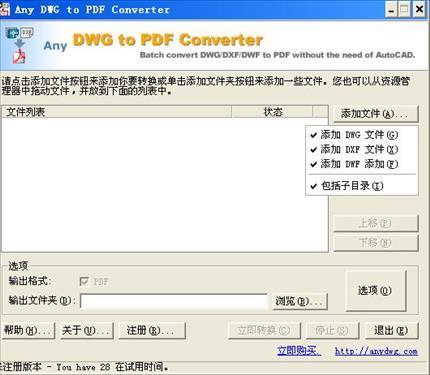Exit with the 退出(E) button
The width and height of the screenshot is (430, 375).
point(391,331)
